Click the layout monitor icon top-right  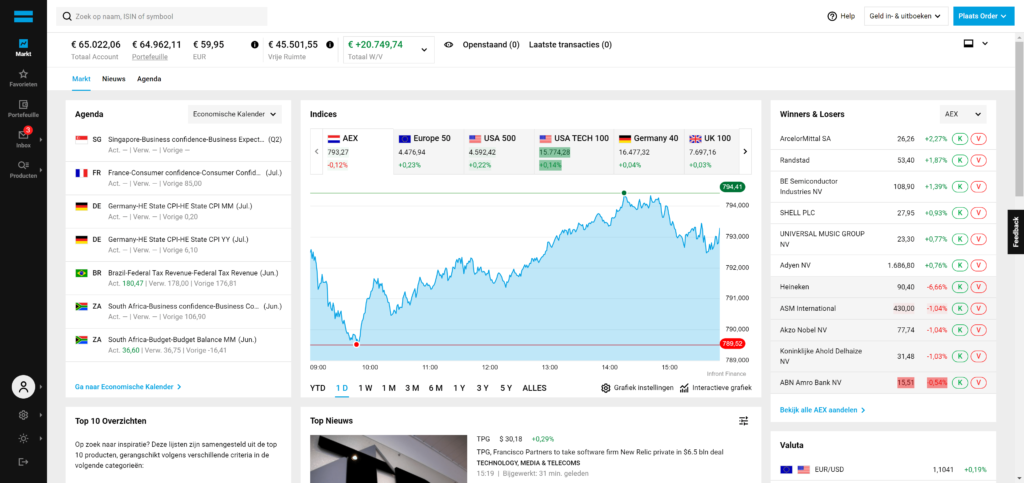(x=968, y=44)
